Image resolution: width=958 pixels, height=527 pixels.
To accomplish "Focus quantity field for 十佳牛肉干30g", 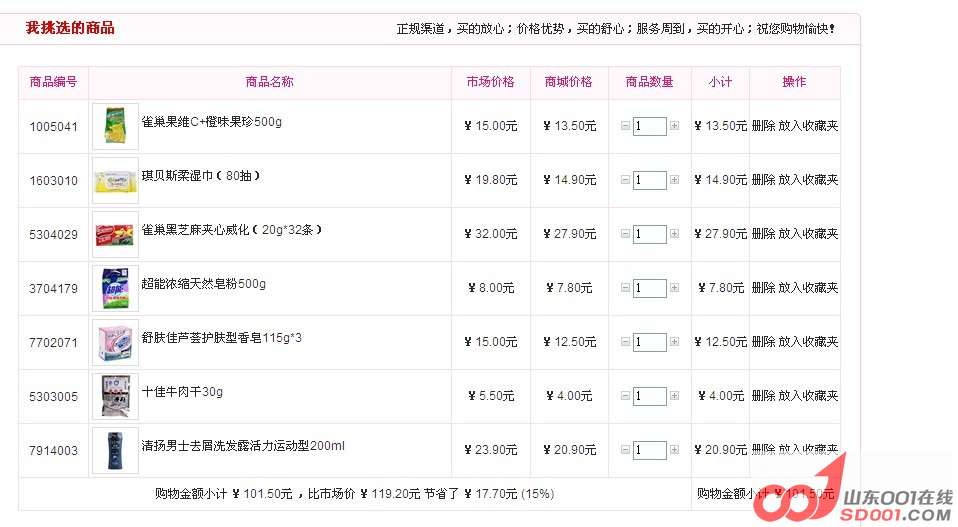I will pyautogui.click(x=649, y=396).
